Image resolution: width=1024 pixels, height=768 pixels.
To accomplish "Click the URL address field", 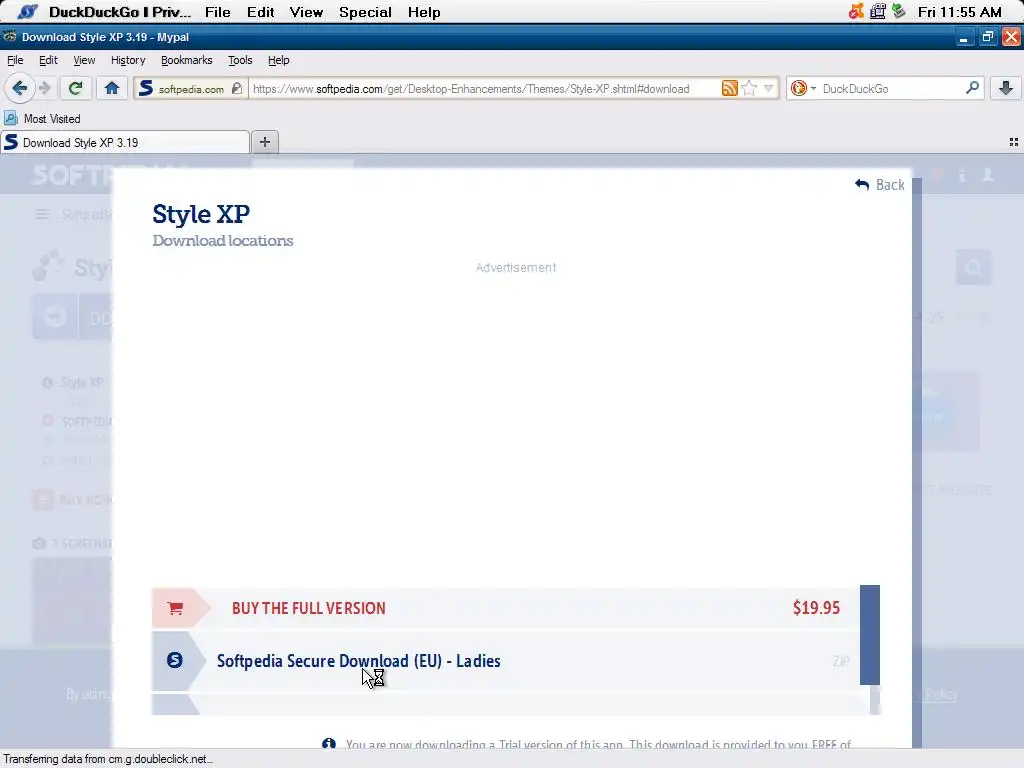I will click(483, 88).
